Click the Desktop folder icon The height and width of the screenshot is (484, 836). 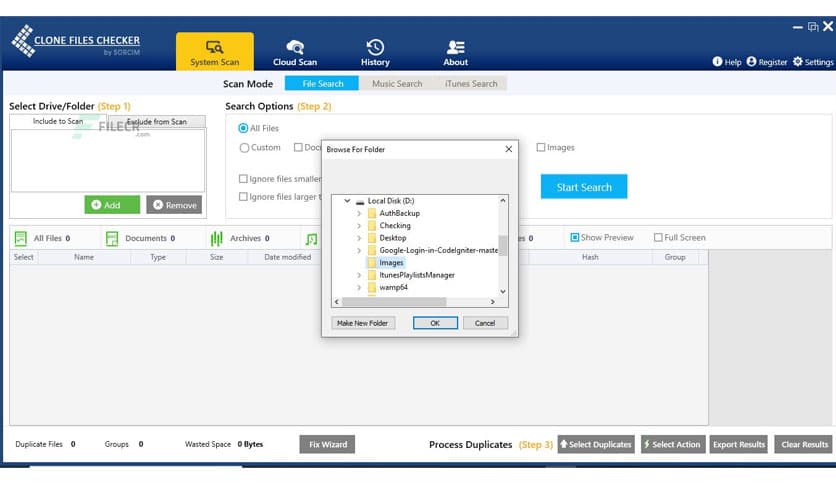pos(372,238)
